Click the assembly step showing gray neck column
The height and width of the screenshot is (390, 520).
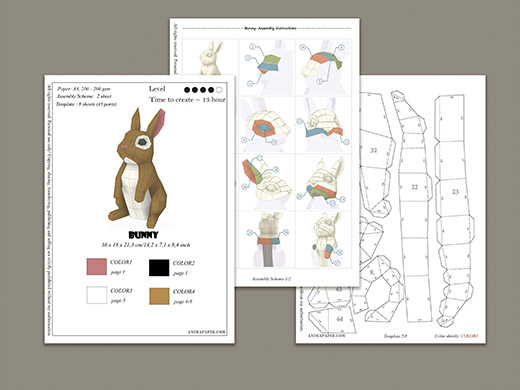pyautogui.click(x=266, y=239)
